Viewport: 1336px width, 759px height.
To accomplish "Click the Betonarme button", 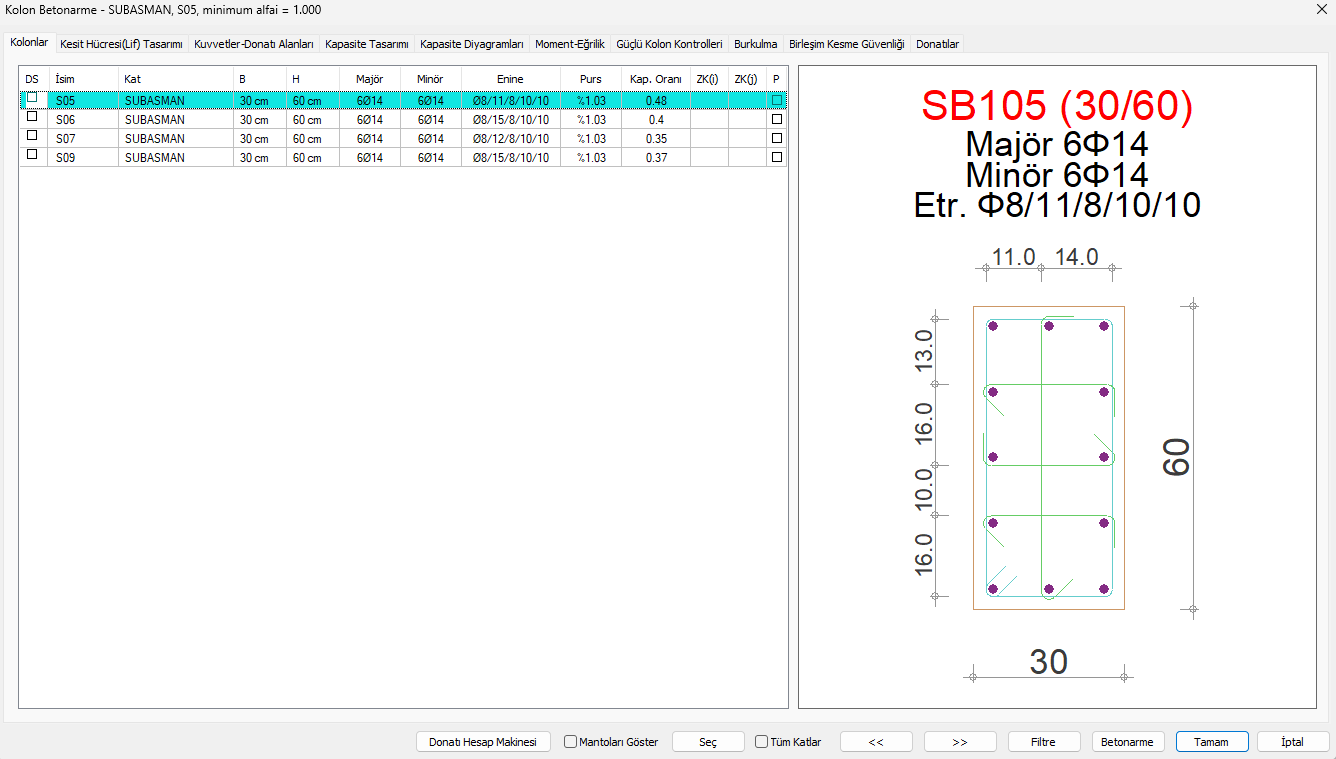I will (x=1127, y=742).
